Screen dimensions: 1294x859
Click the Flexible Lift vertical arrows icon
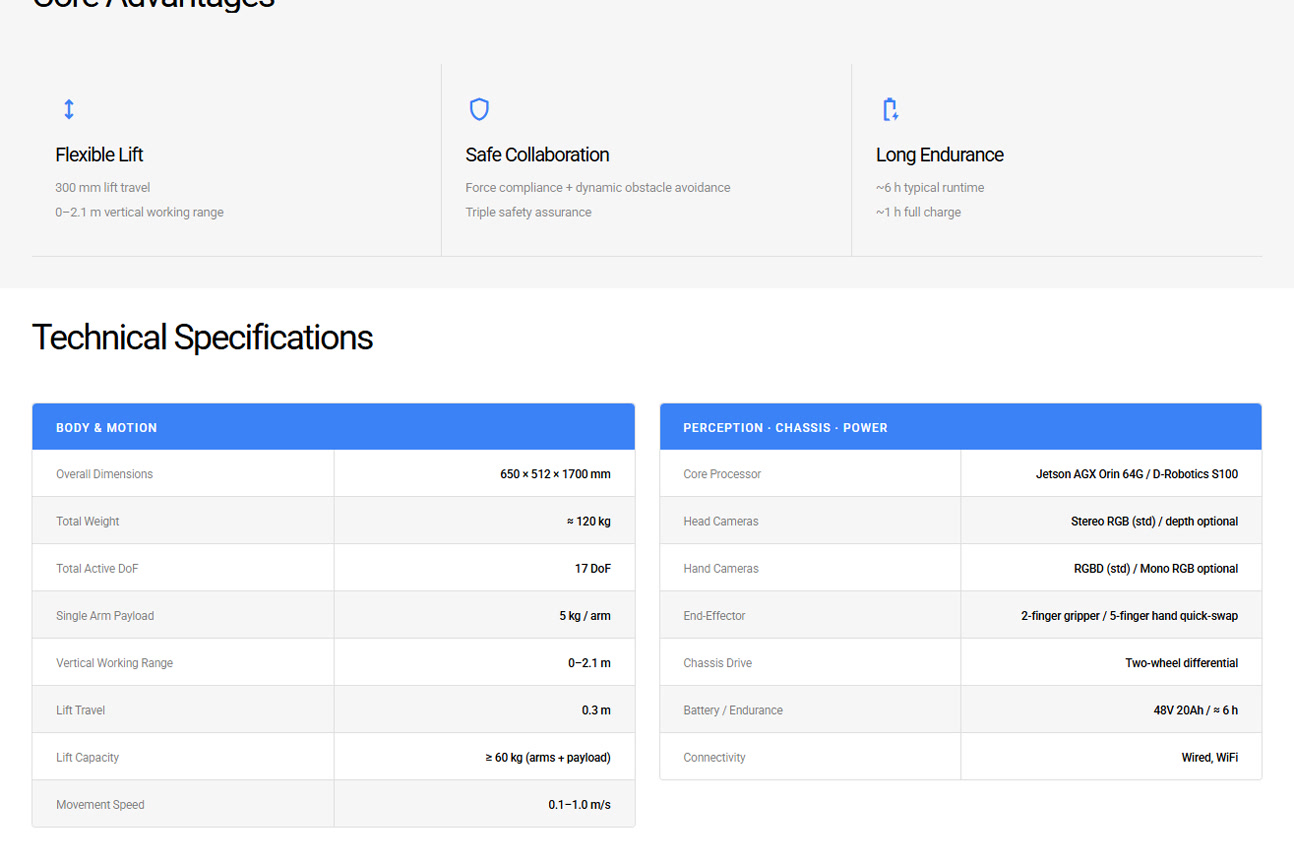(x=69, y=109)
